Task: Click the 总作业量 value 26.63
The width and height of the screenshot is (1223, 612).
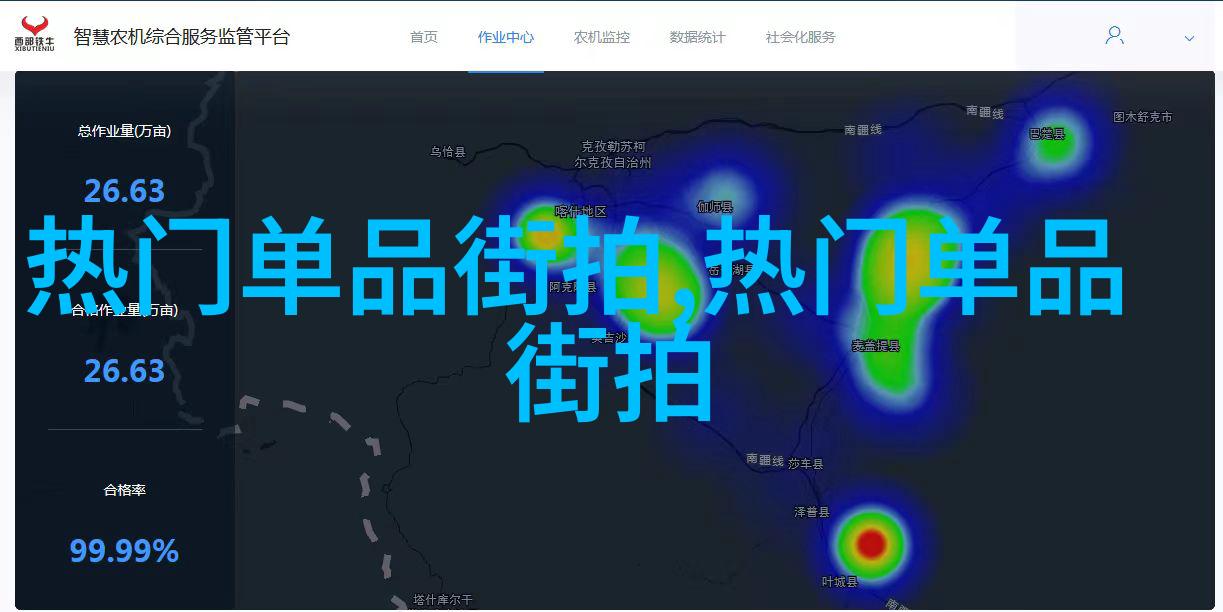Action: (x=124, y=190)
